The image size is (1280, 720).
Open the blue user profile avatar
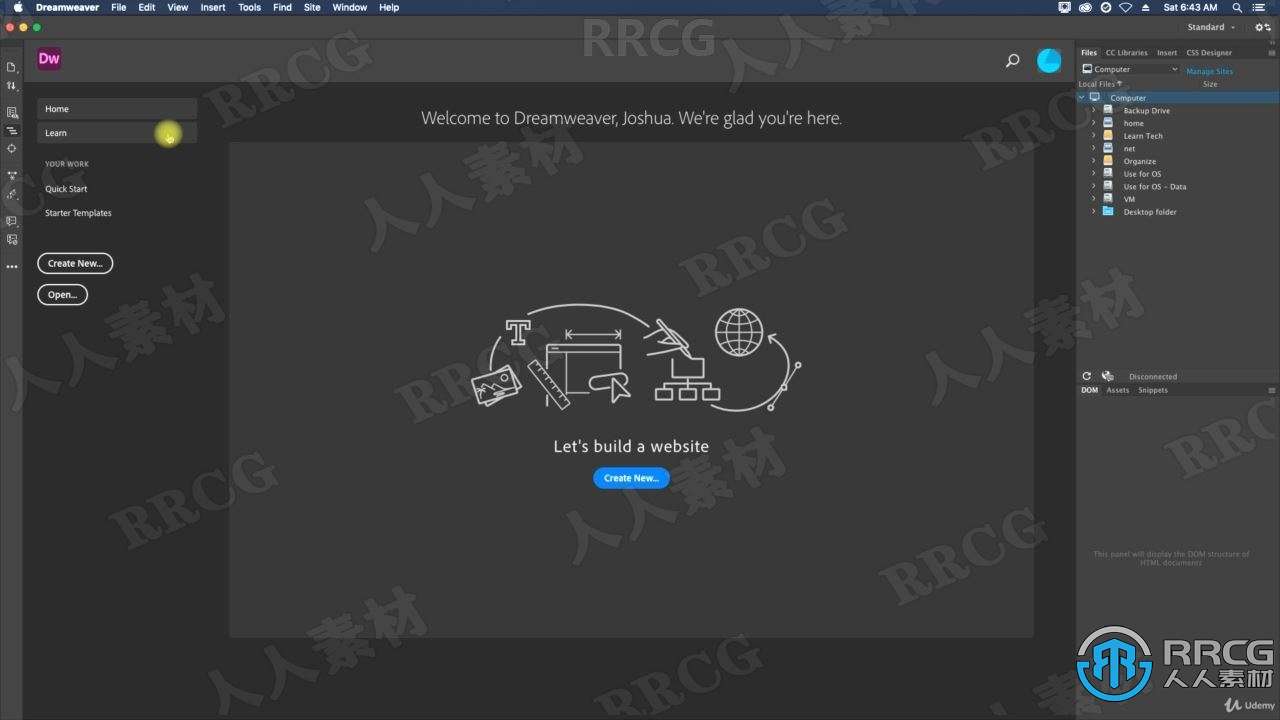[x=1049, y=61]
